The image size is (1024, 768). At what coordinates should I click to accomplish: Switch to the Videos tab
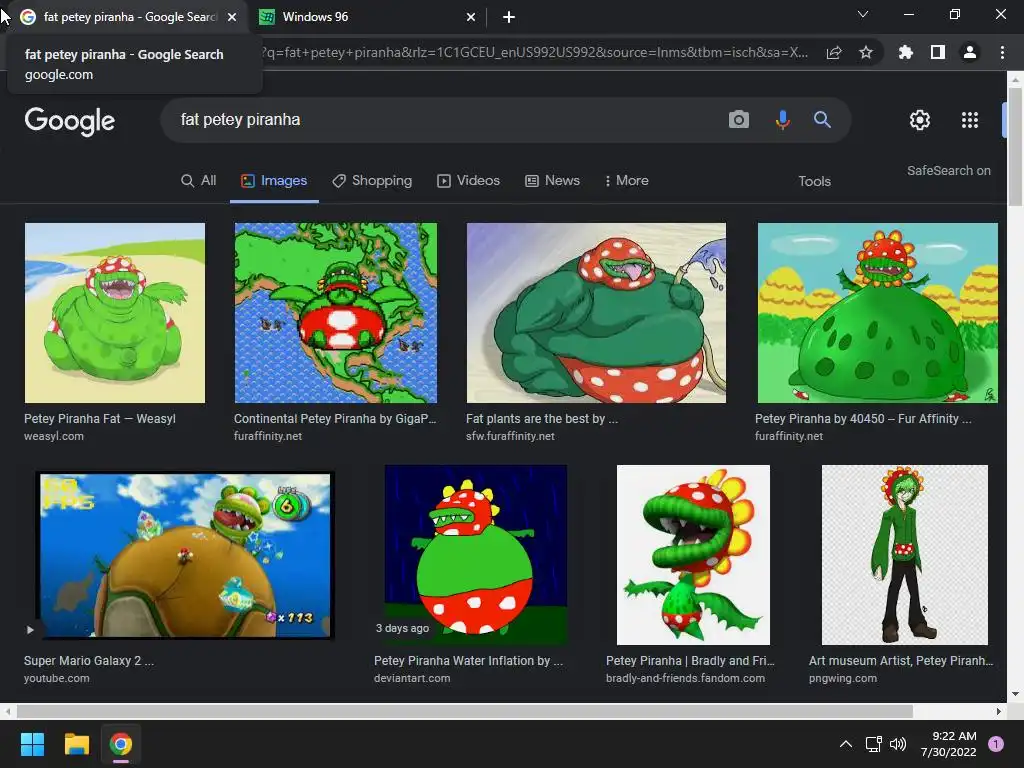(x=468, y=181)
